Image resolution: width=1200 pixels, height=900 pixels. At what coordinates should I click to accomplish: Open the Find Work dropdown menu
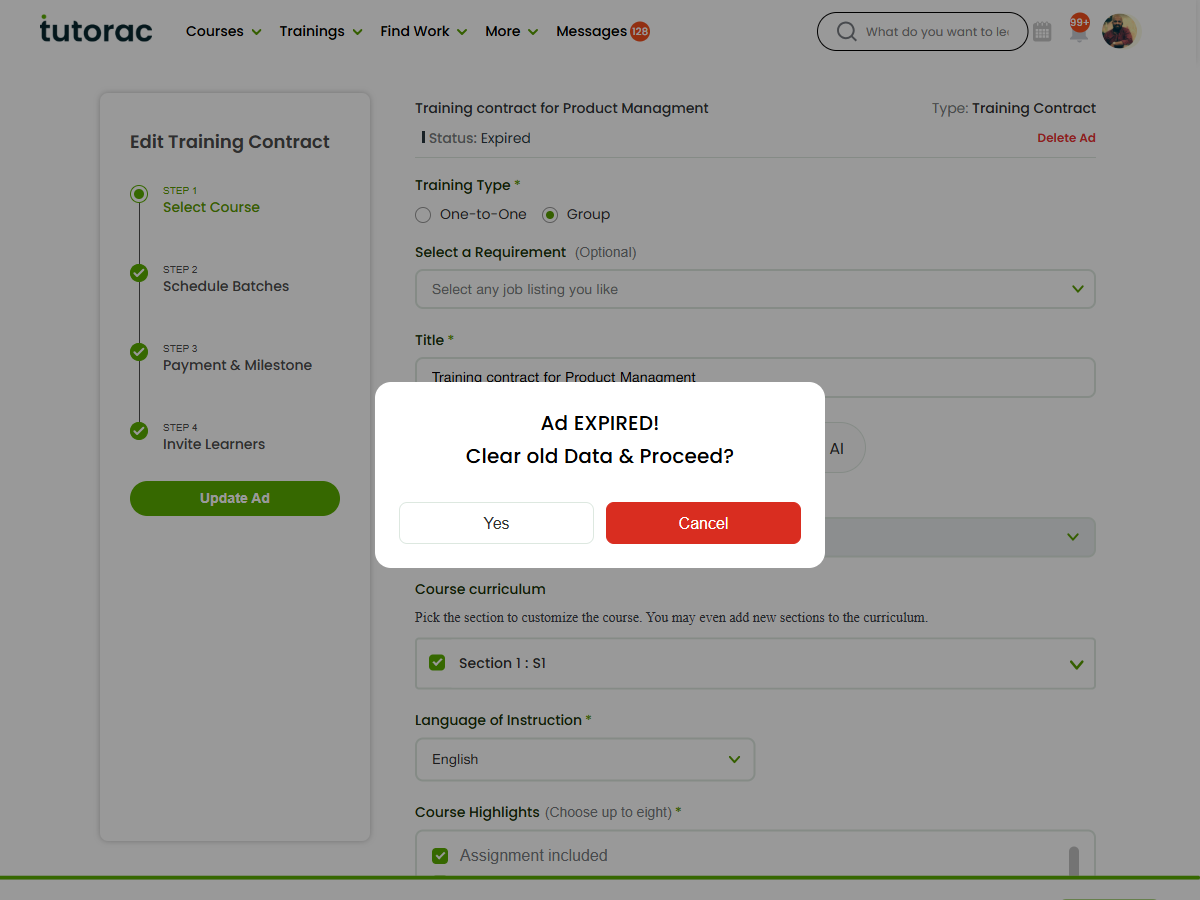[x=424, y=31]
